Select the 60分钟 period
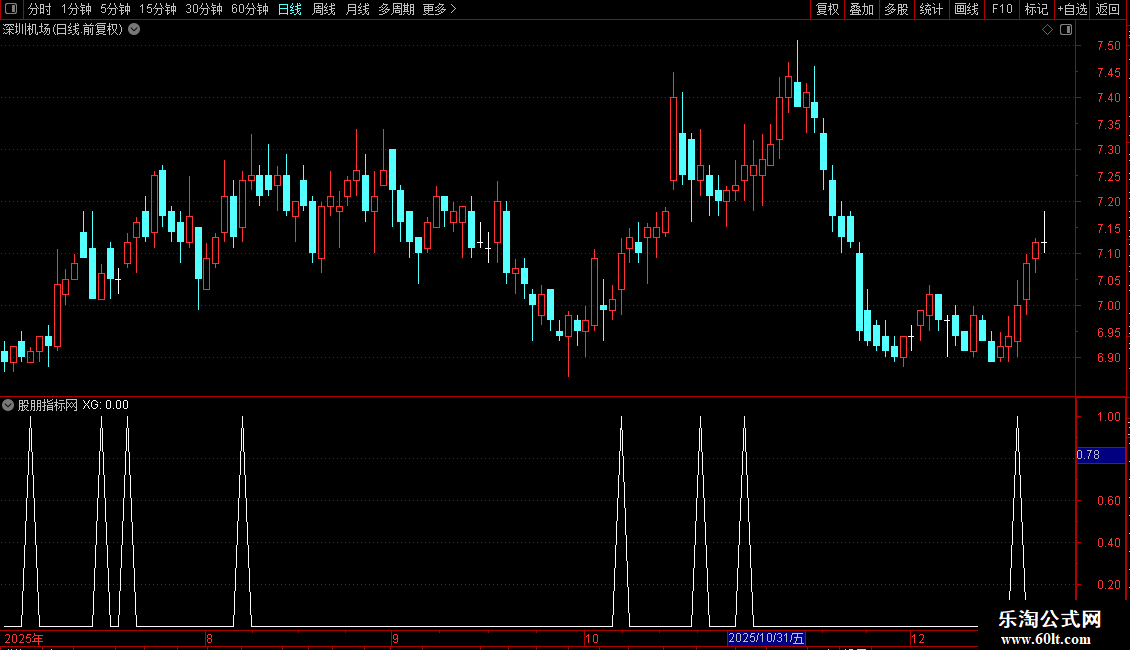Screen dimensions: 1130x650 click(x=250, y=9)
